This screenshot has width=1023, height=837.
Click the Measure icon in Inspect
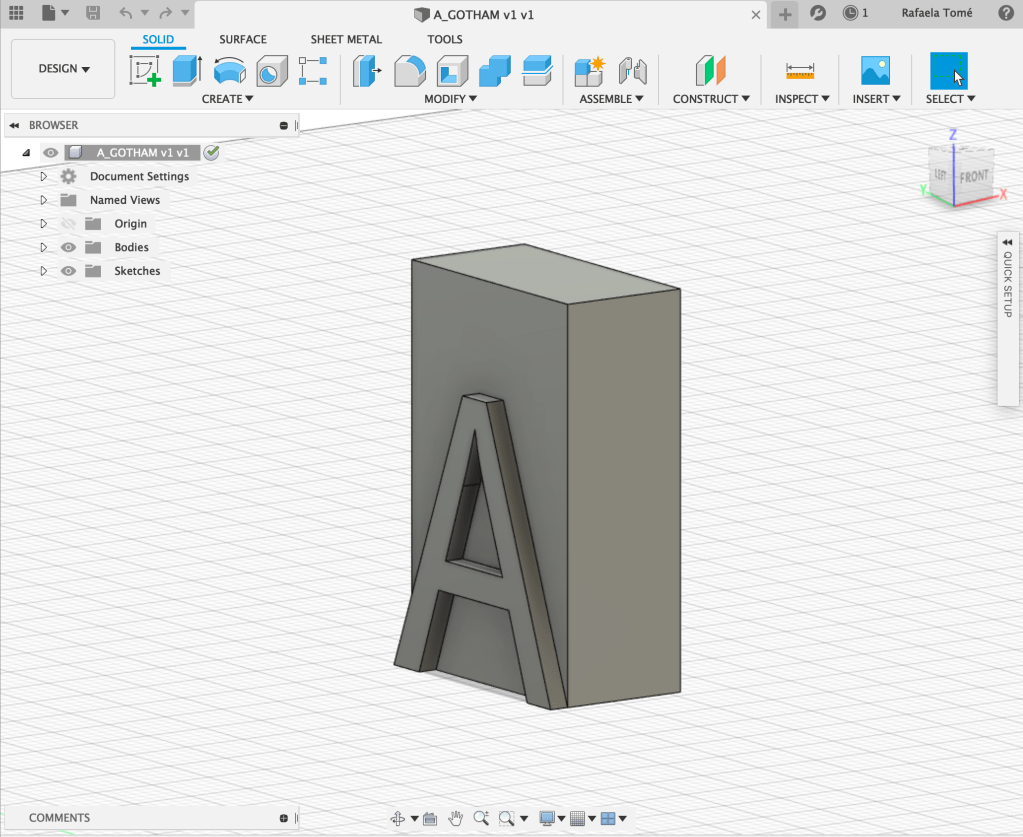[x=800, y=71]
